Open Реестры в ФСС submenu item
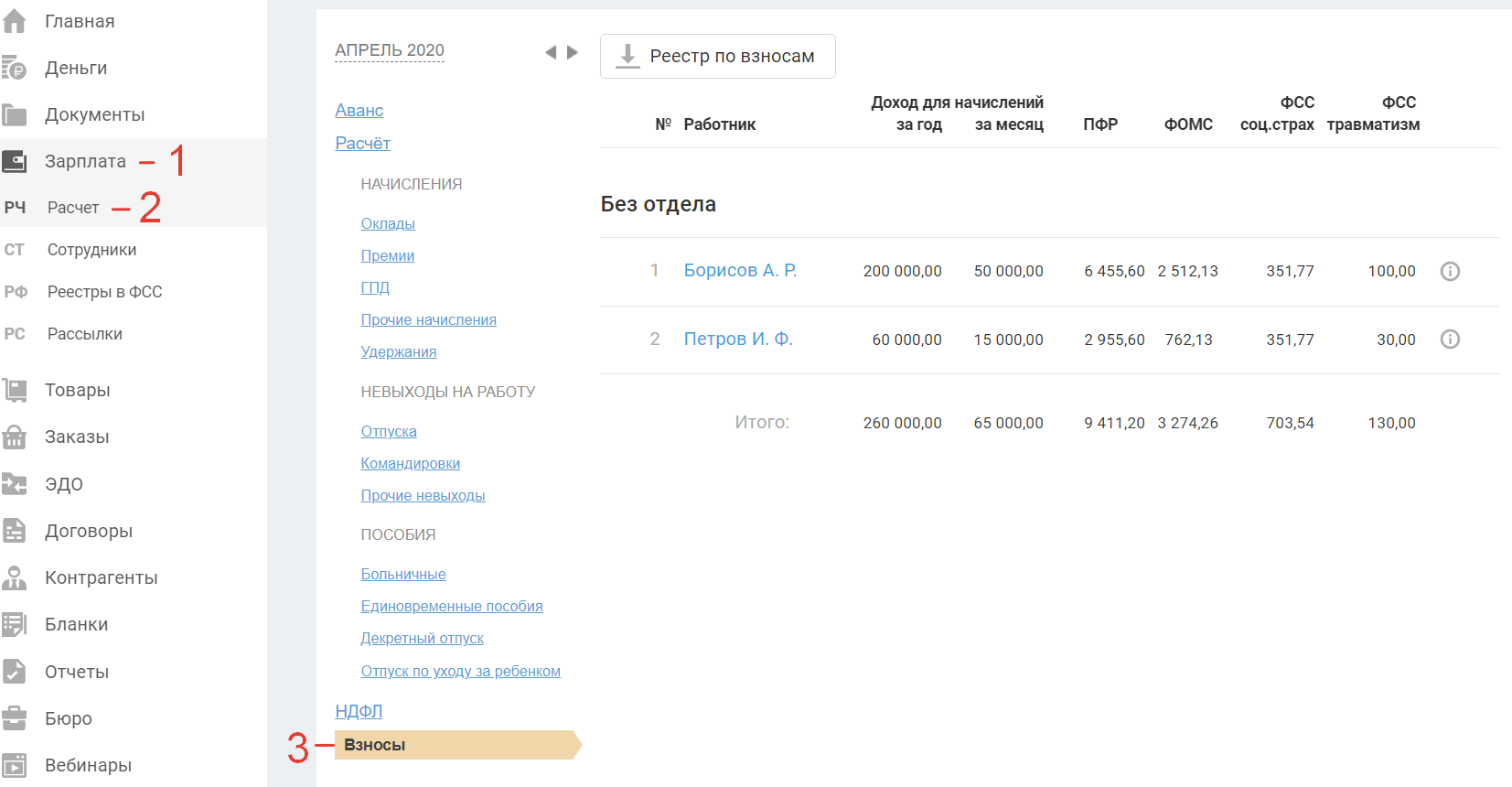This screenshot has height=787, width=1512. (x=104, y=292)
